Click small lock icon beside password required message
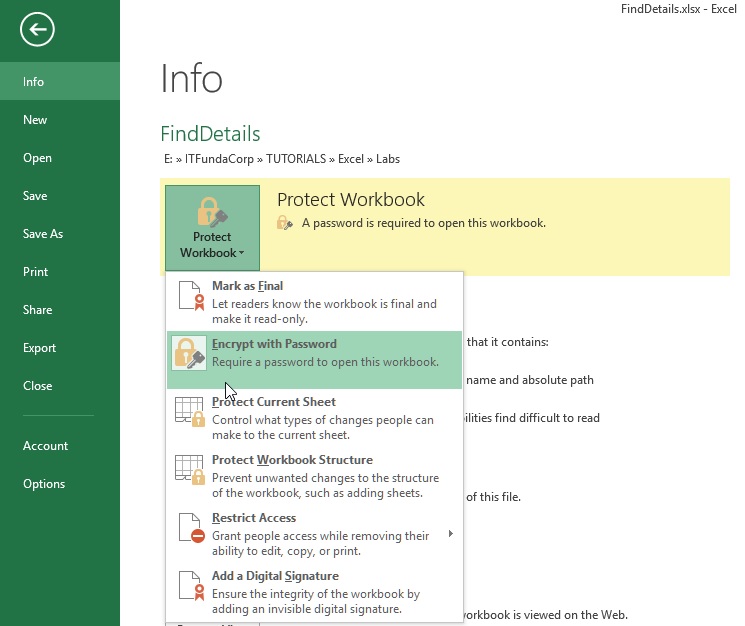The height and width of the screenshot is (626, 745). tap(285, 223)
